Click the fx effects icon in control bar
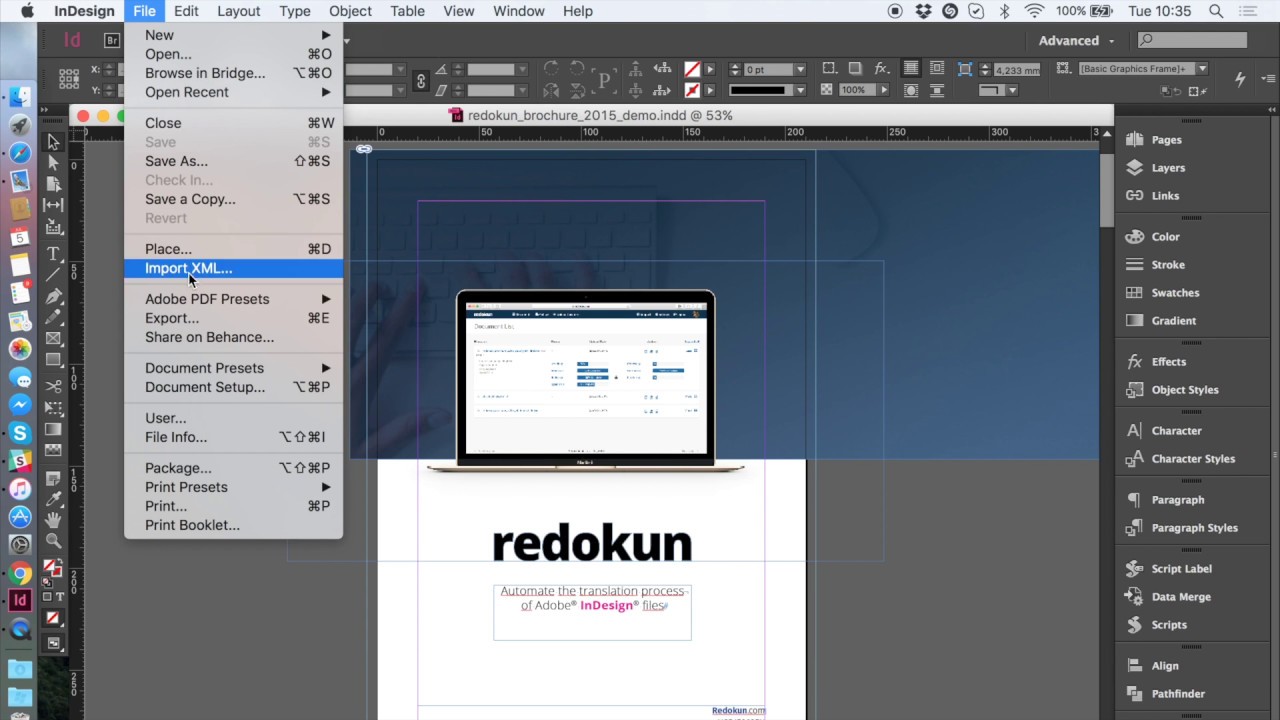1280x720 pixels. (x=881, y=69)
